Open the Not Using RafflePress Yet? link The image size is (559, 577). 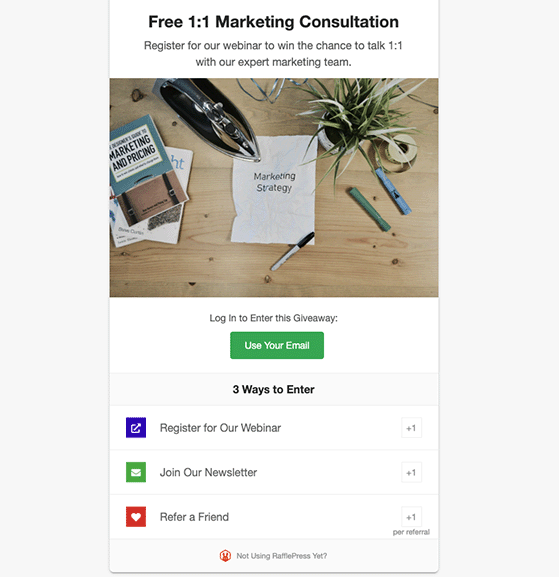(x=282, y=556)
